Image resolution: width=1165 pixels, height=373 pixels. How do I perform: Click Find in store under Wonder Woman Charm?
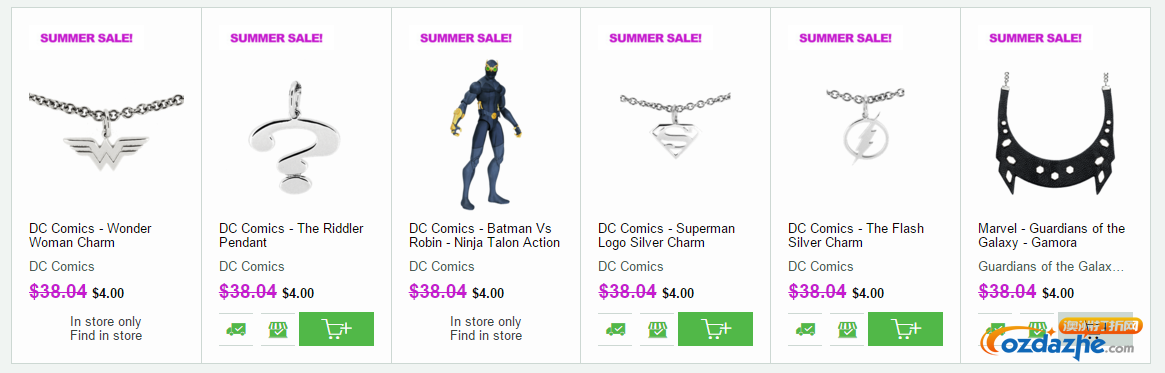click(106, 335)
